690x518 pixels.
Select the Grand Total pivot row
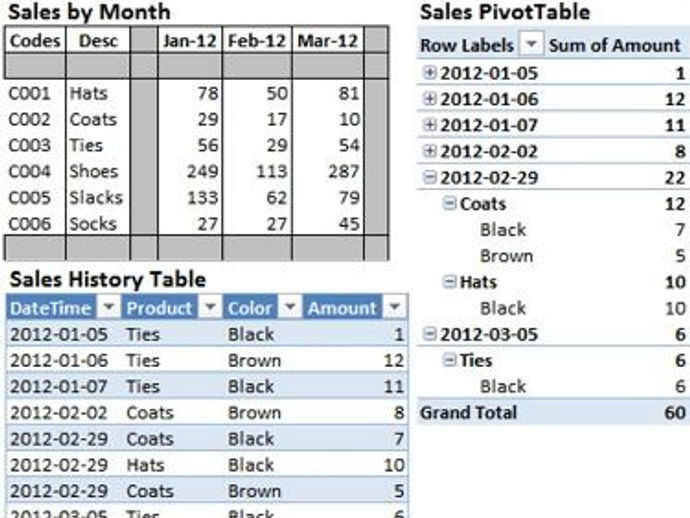click(x=554, y=412)
